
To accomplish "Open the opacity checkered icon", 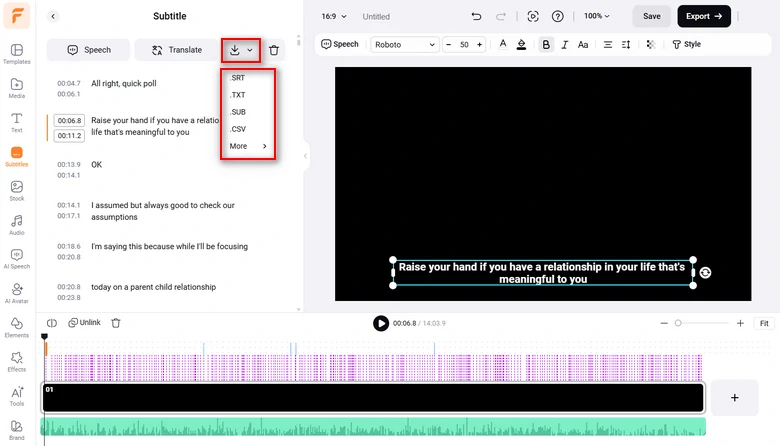I will click(650, 44).
